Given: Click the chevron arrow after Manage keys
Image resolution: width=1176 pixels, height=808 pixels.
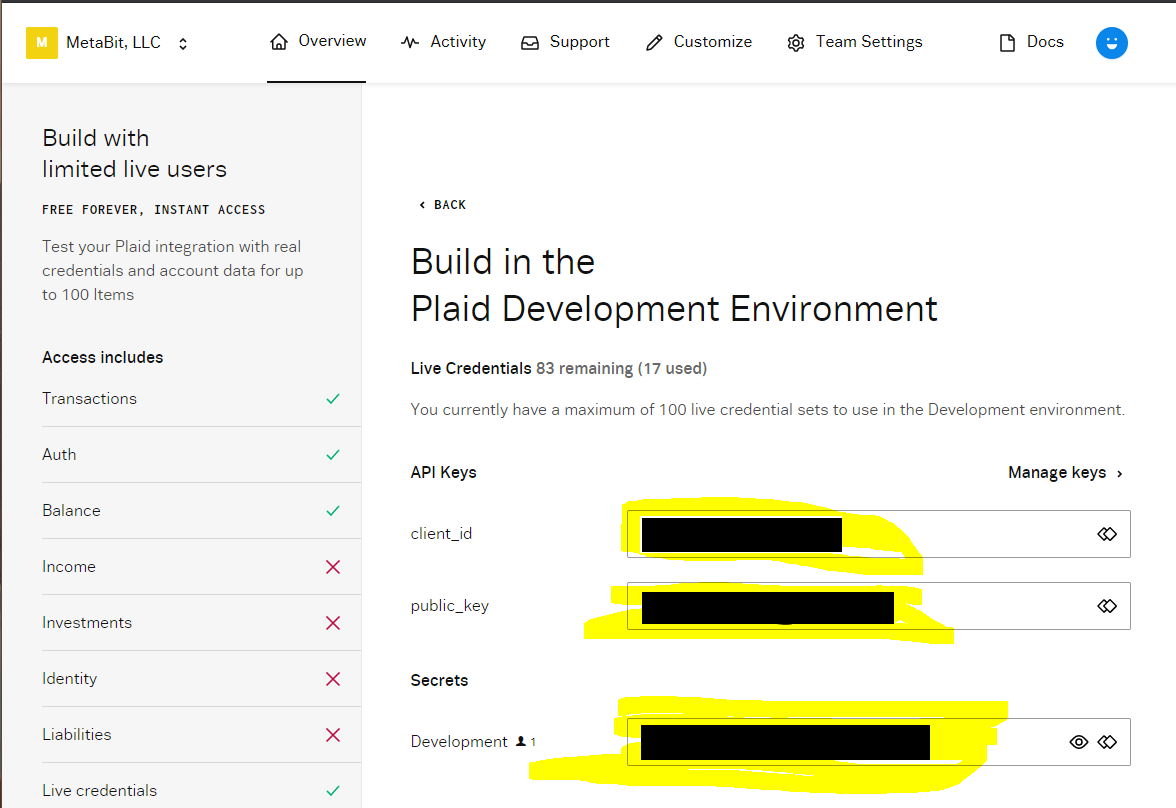Looking at the screenshot, I should [x=1120, y=473].
